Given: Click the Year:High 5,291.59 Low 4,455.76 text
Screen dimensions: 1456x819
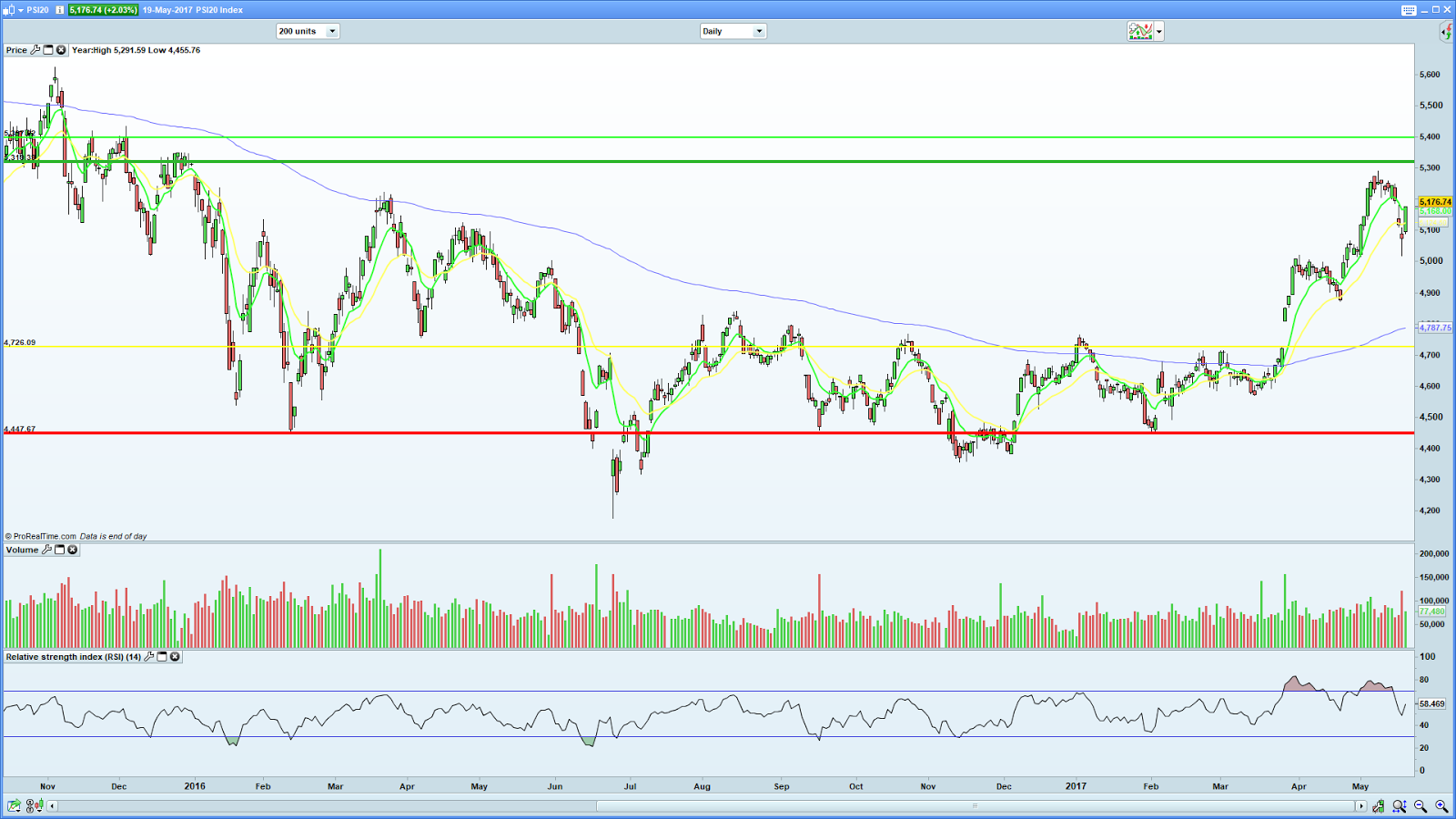Looking at the screenshot, I should [x=136, y=50].
